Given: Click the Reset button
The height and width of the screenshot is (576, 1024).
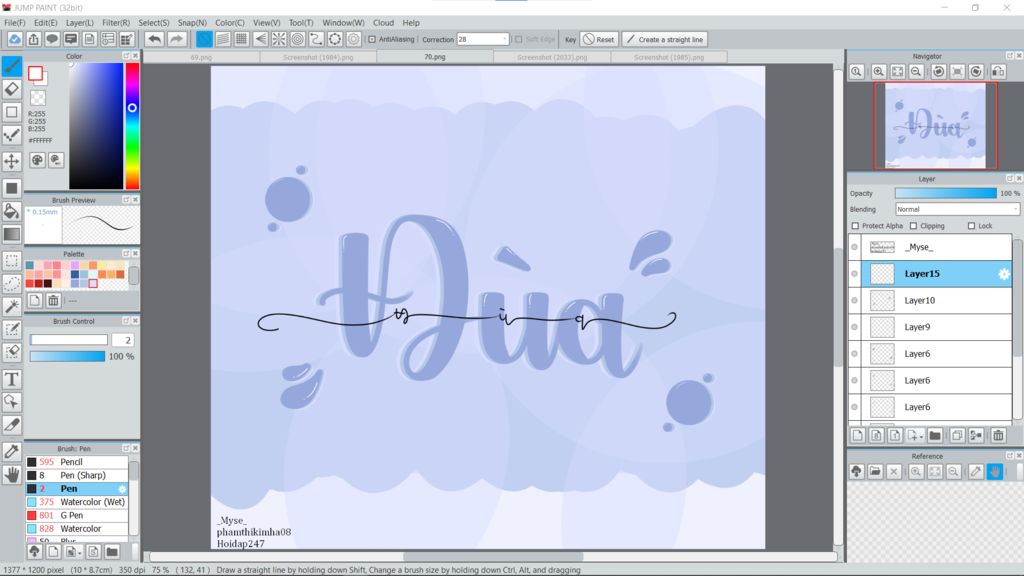Looking at the screenshot, I should 598,39.
